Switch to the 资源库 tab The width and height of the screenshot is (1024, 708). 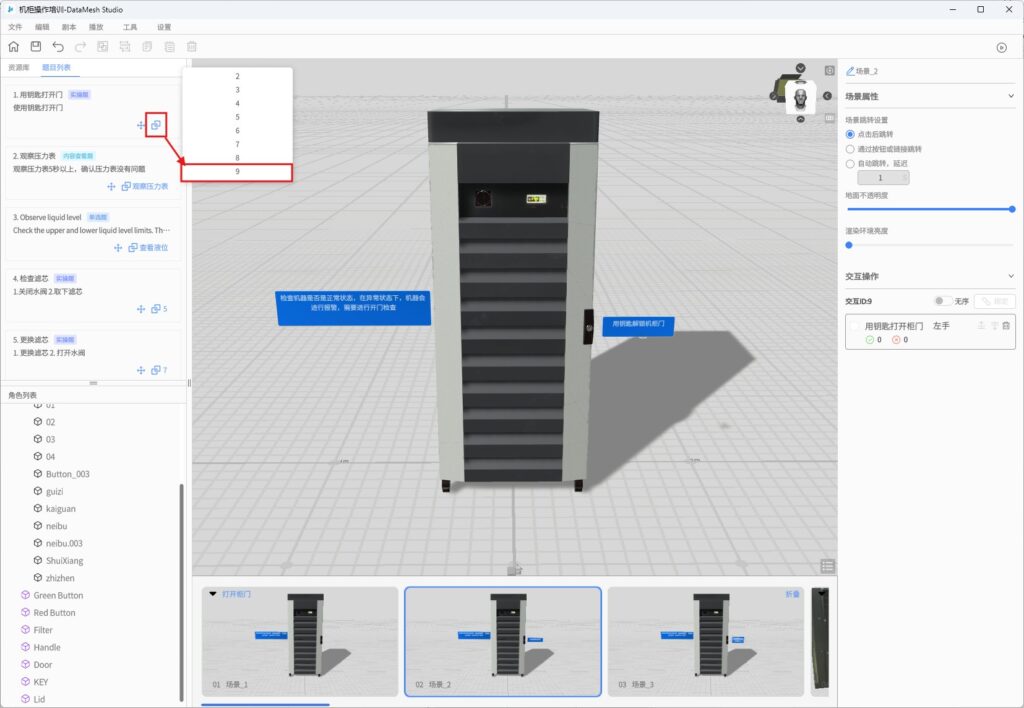tap(18, 67)
